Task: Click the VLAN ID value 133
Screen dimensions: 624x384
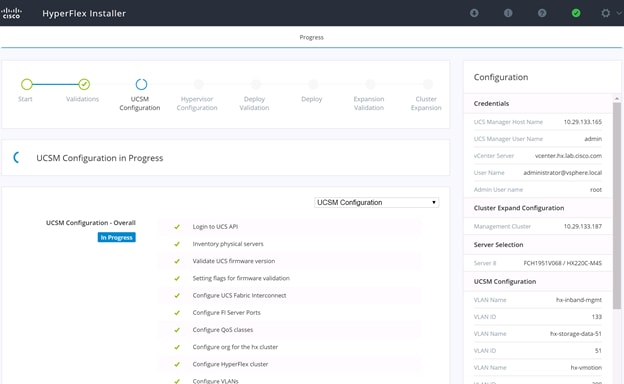Action: coord(597,317)
